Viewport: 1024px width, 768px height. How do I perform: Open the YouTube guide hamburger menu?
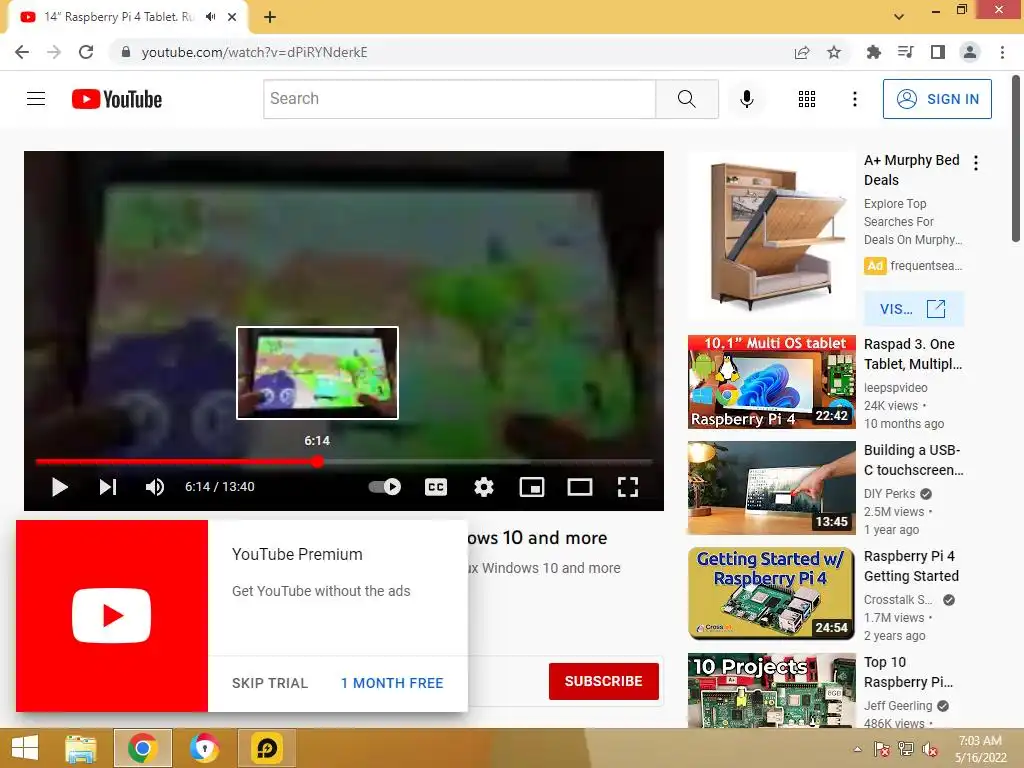point(36,99)
